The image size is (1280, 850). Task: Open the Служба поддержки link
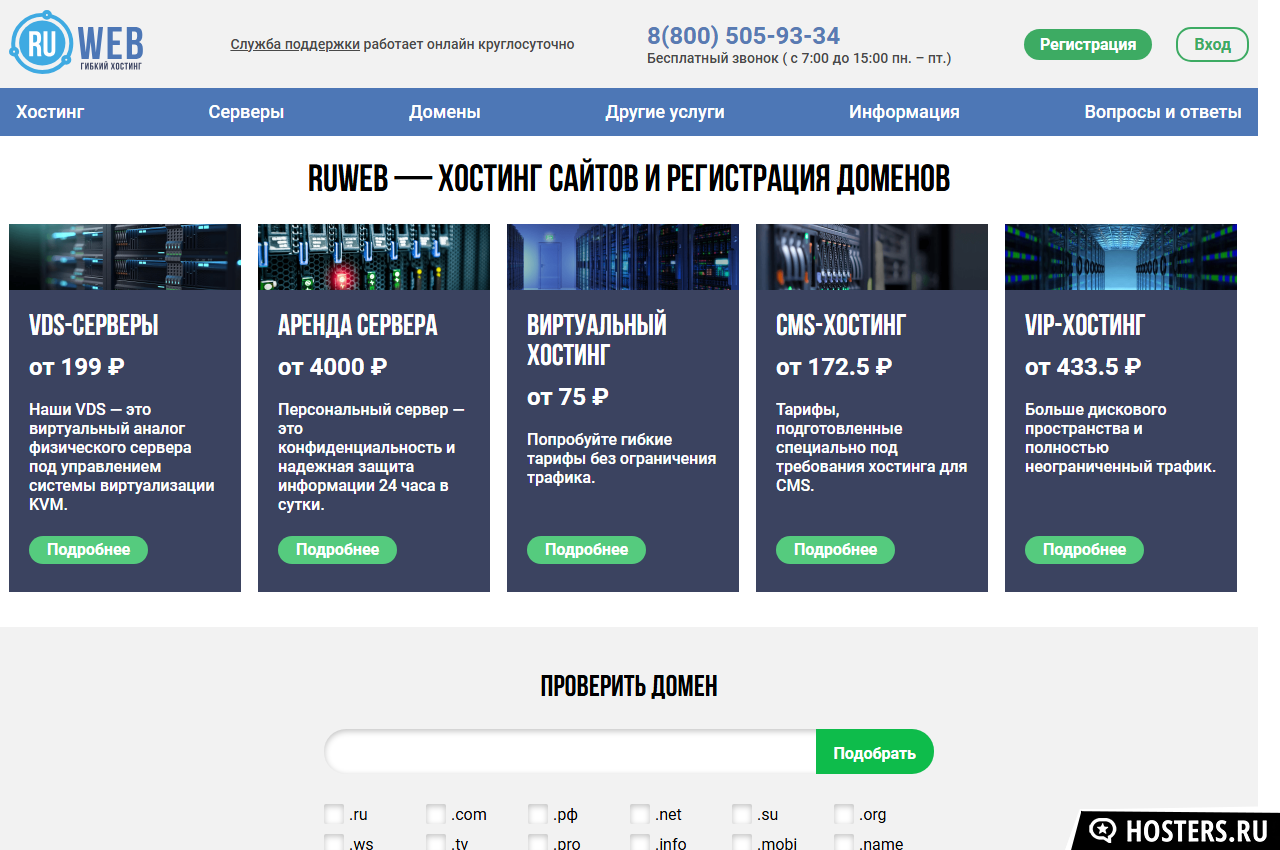tap(295, 44)
